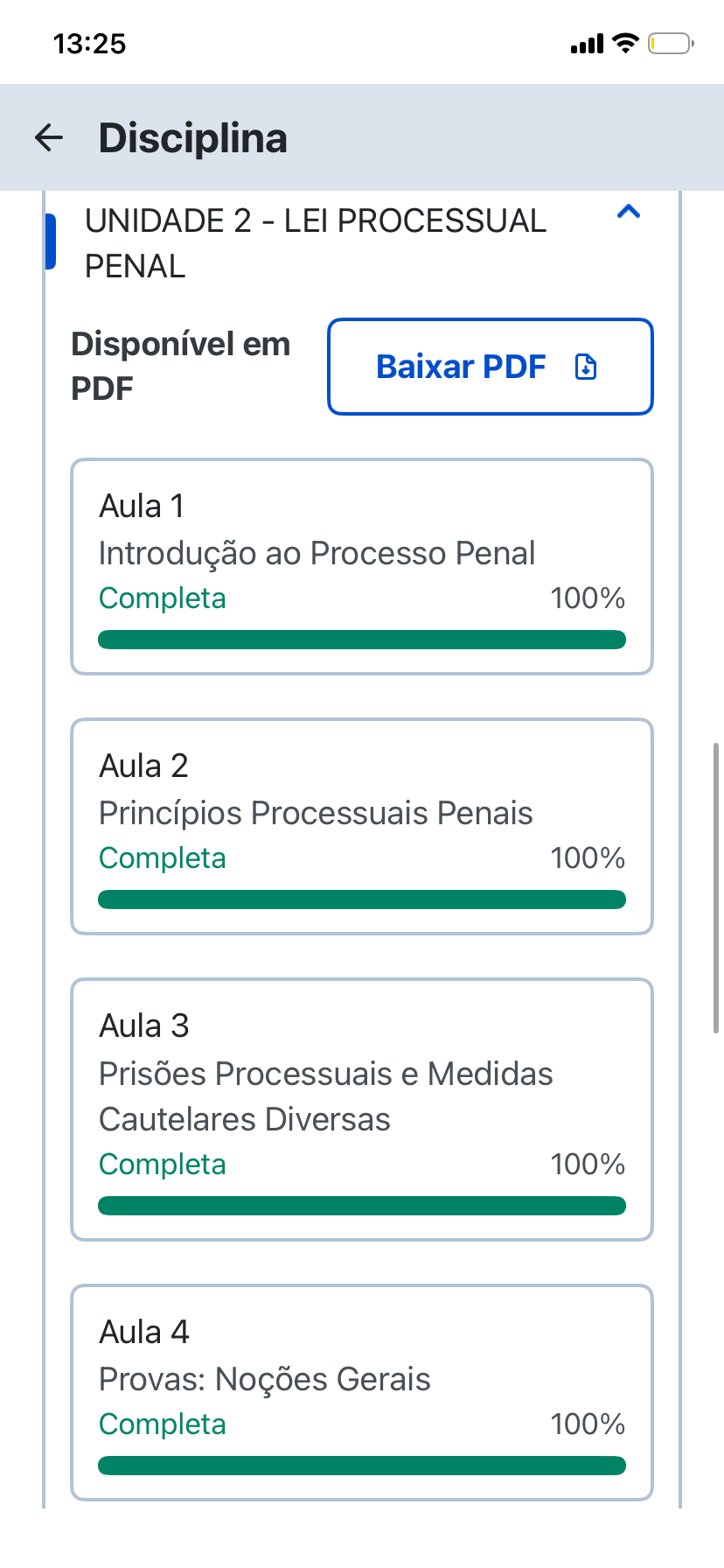Screen dimensions: 724x1568
Task: Tap the battery status icon
Action: coord(671,43)
